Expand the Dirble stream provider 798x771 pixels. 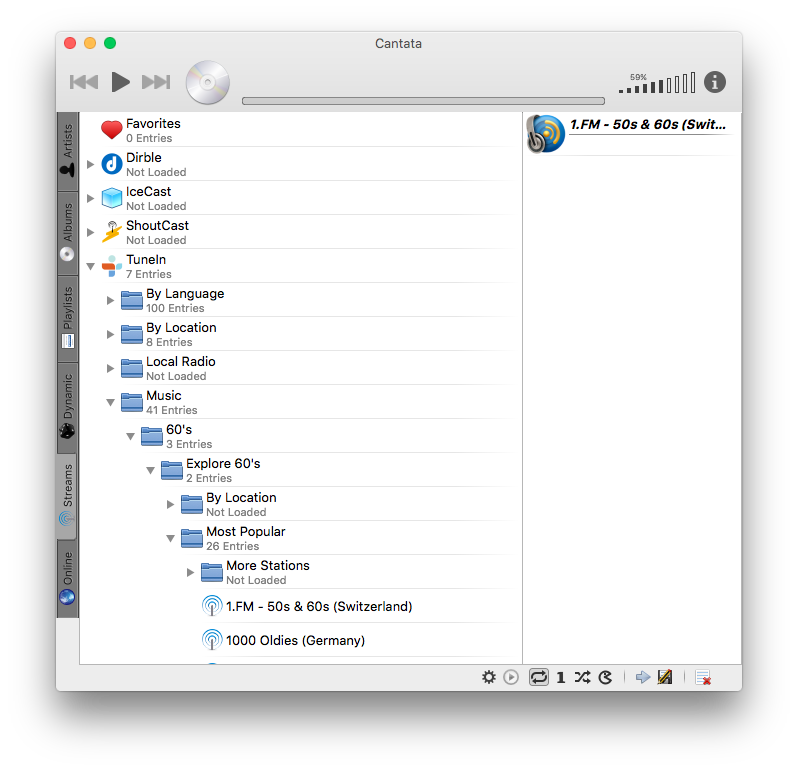(x=91, y=164)
